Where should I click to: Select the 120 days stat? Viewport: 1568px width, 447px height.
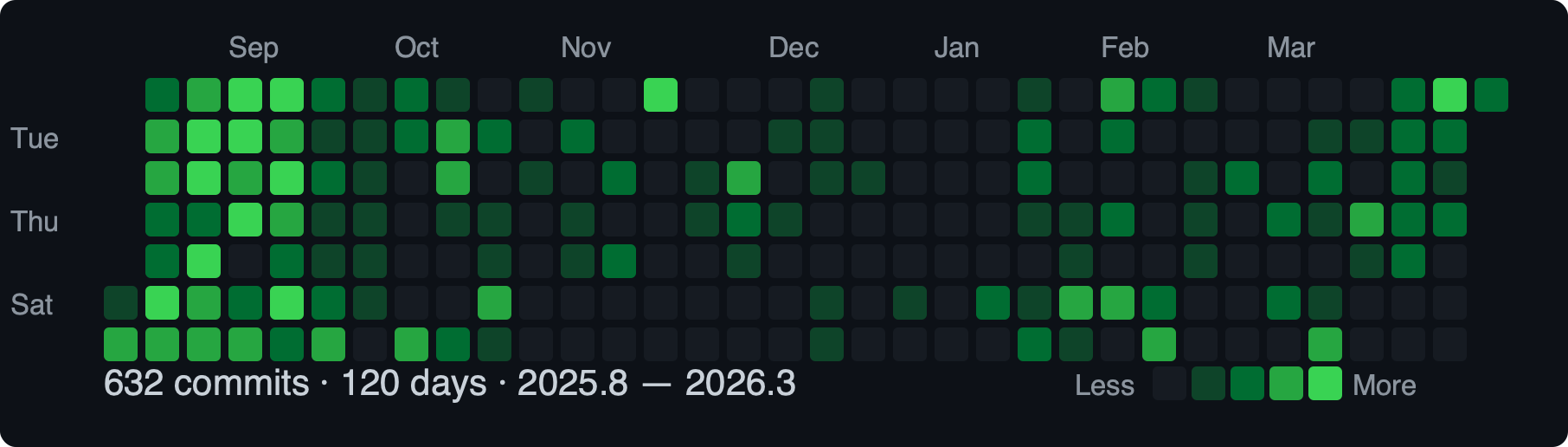[414, 383]
